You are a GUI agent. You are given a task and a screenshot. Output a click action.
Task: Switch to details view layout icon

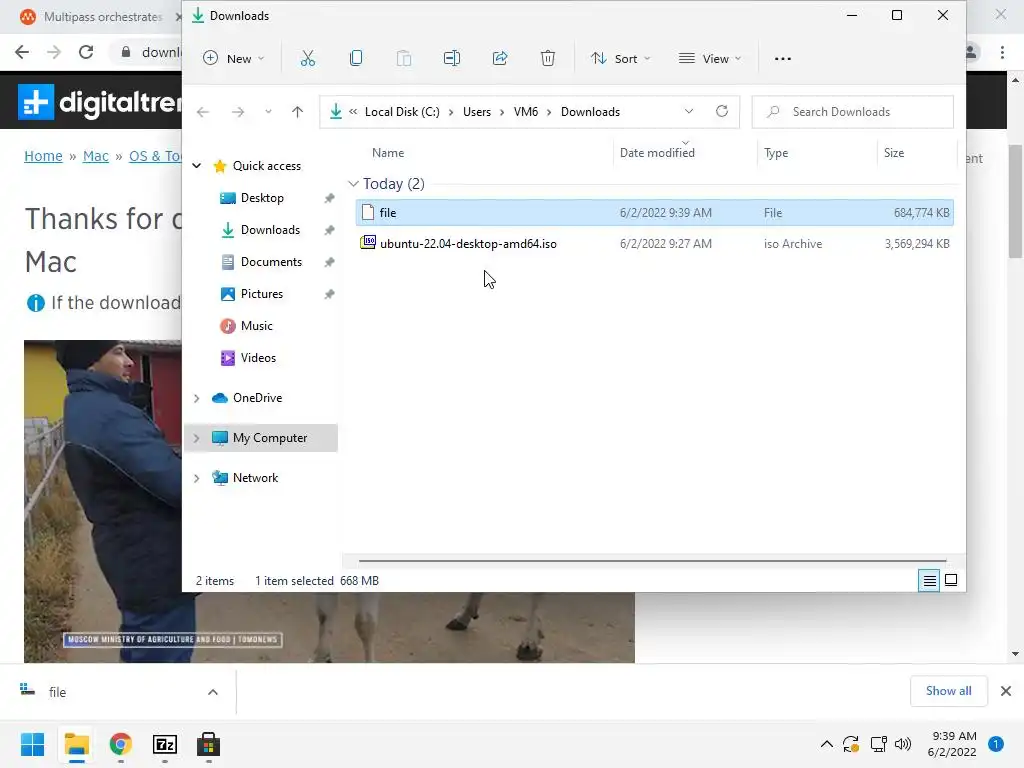tap(929, 581)
